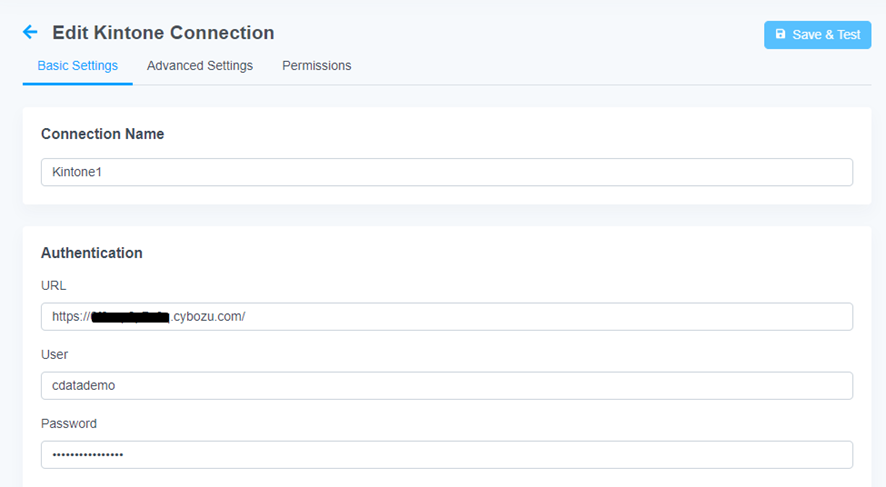Click the URL field label

[54, 285]
